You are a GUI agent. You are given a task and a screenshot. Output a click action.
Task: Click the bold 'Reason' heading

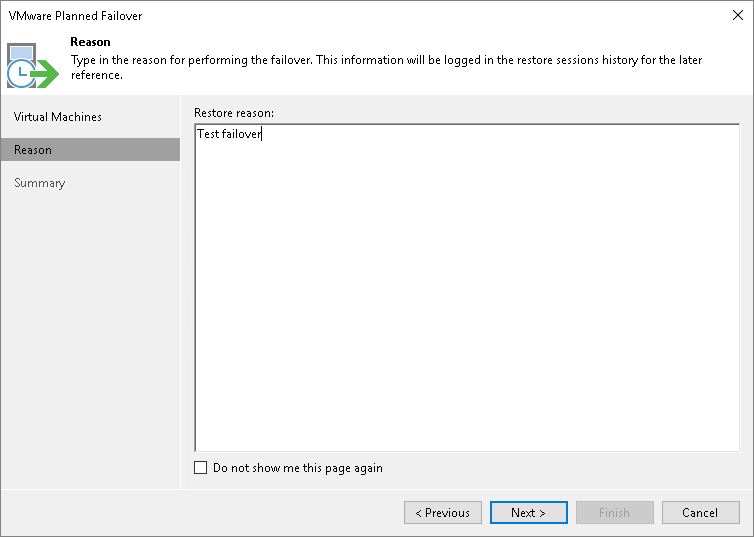90,42
